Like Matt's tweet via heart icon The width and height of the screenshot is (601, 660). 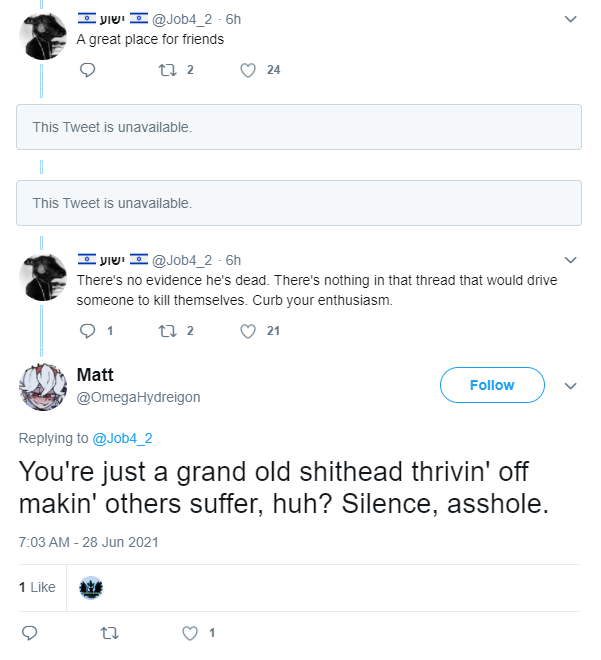[190, 633]
